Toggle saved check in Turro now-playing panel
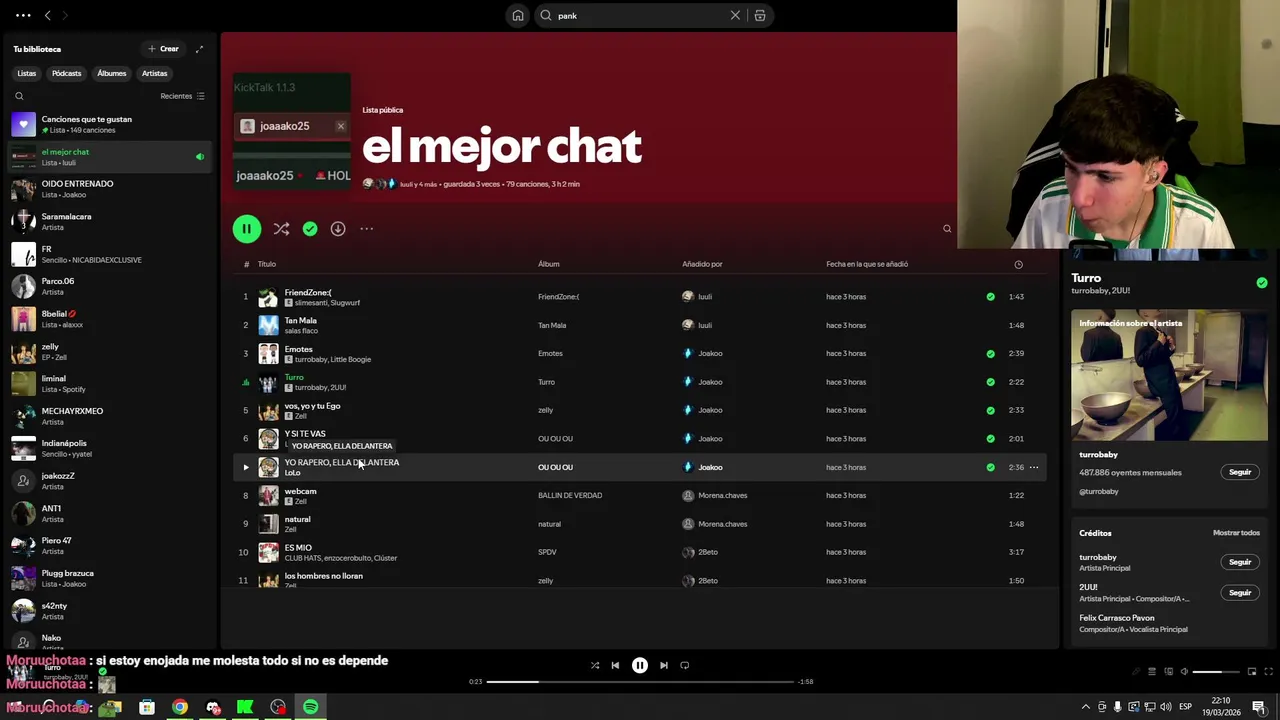The image size is (1280, 720). click(1262, 283)
